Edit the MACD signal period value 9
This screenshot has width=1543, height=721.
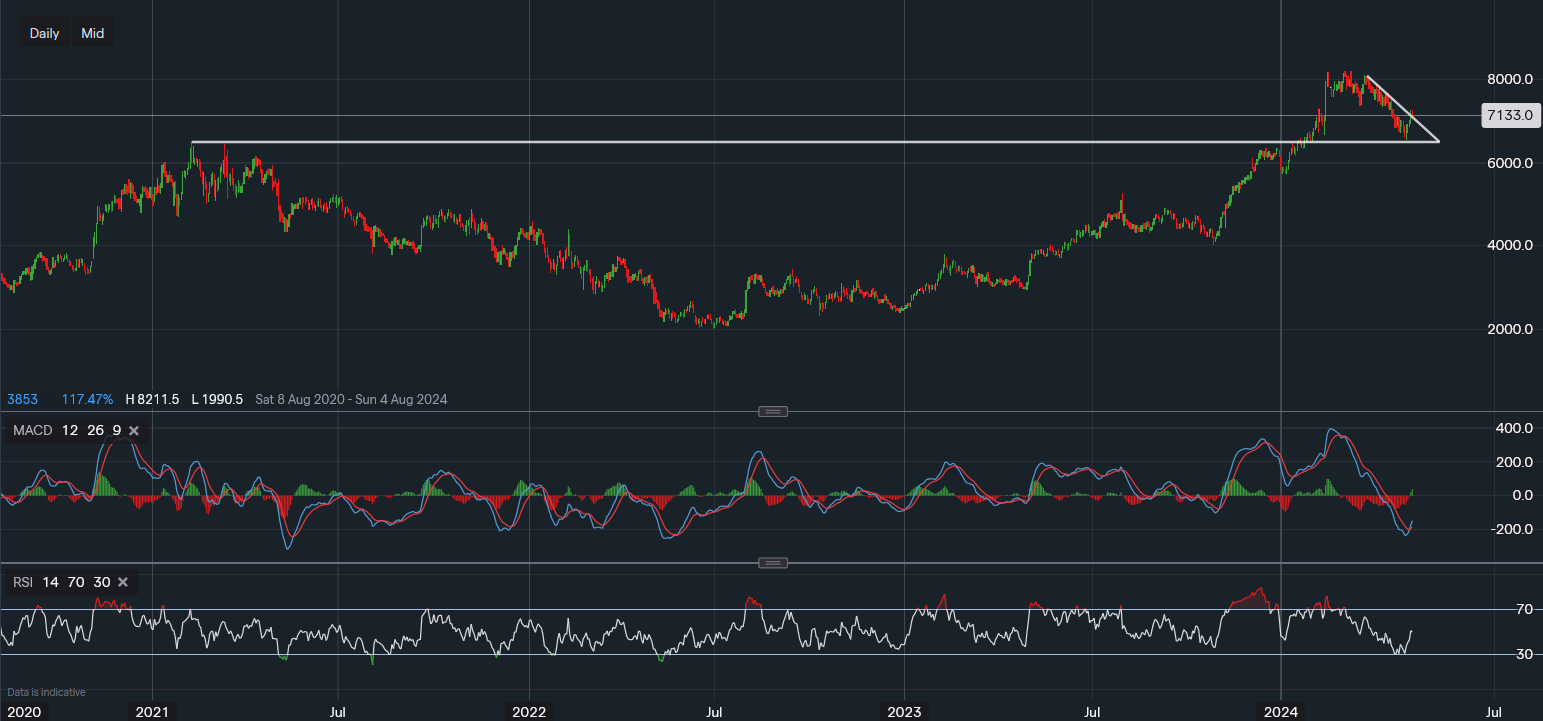point(116,430)
